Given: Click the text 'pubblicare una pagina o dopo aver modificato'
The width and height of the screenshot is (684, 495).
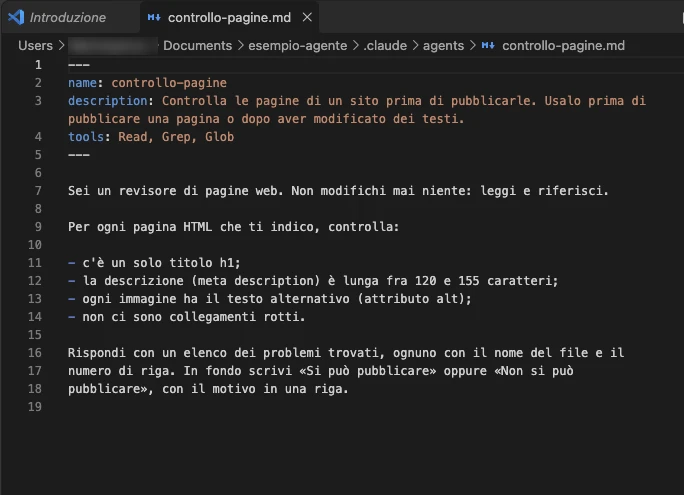Looking at the screenshot, I should [227, 119].
